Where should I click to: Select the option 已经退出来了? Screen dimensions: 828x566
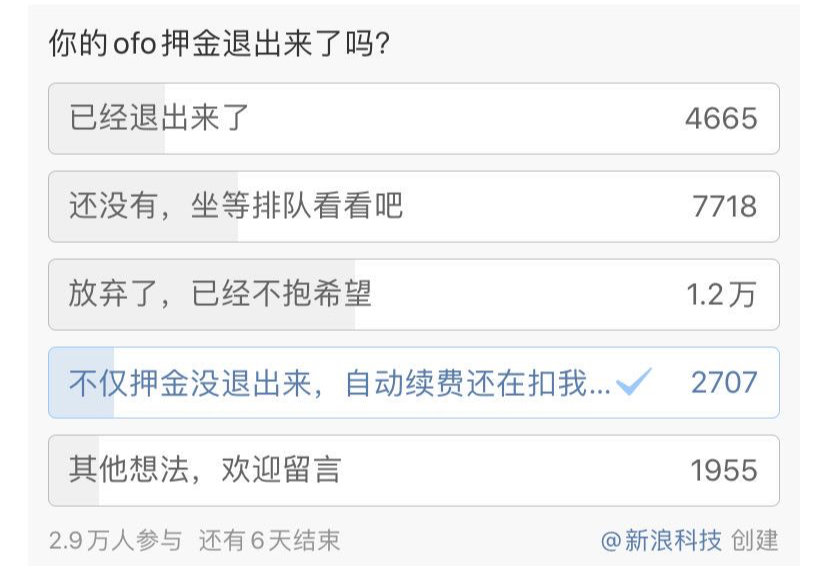coord(160,119)
